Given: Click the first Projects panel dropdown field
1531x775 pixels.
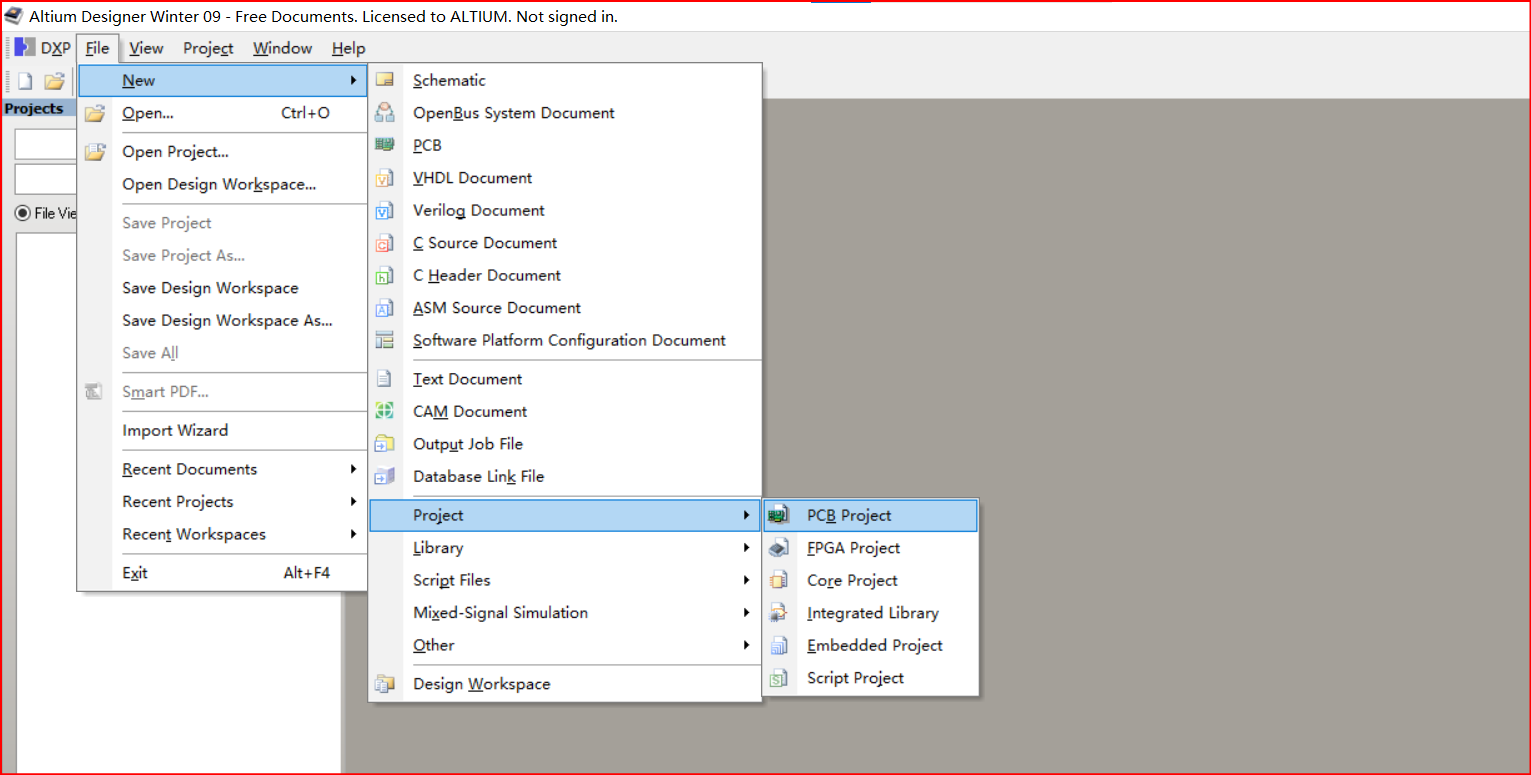Looking at the screenshot, I should (46, 144).
